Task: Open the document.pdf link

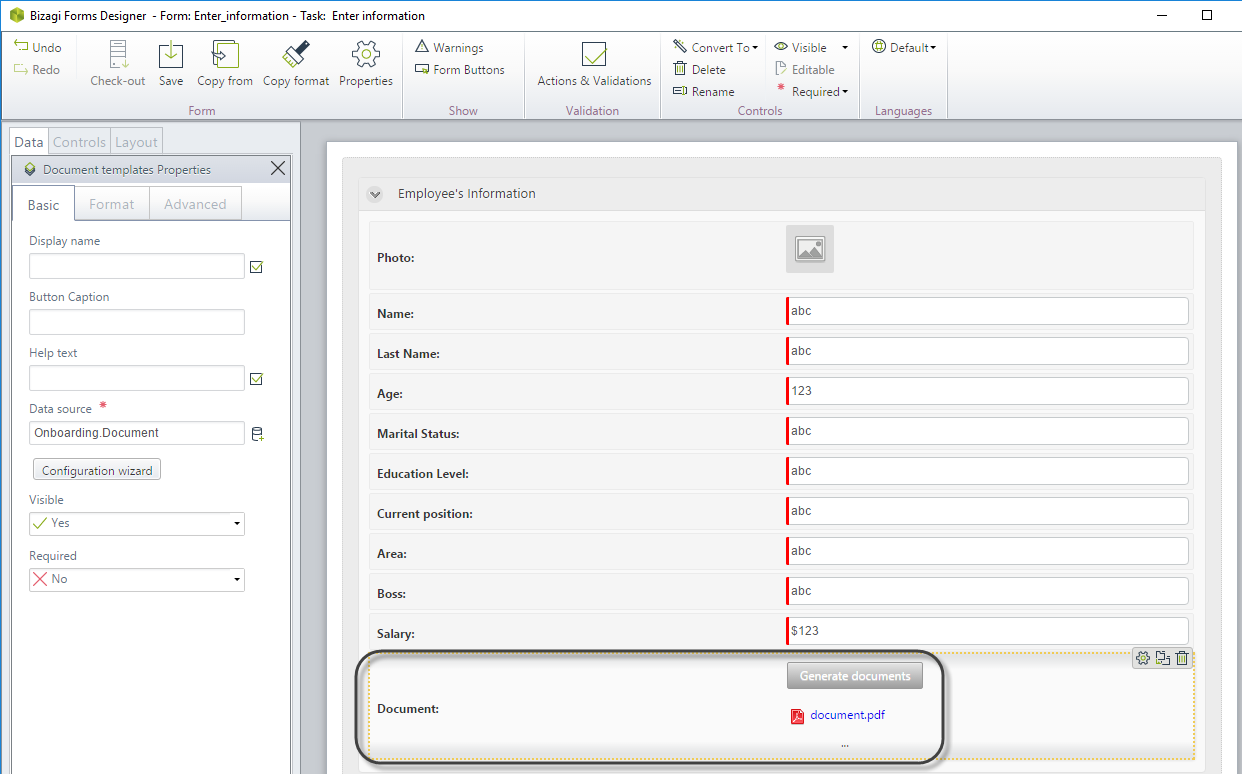Action: point(847,715)
